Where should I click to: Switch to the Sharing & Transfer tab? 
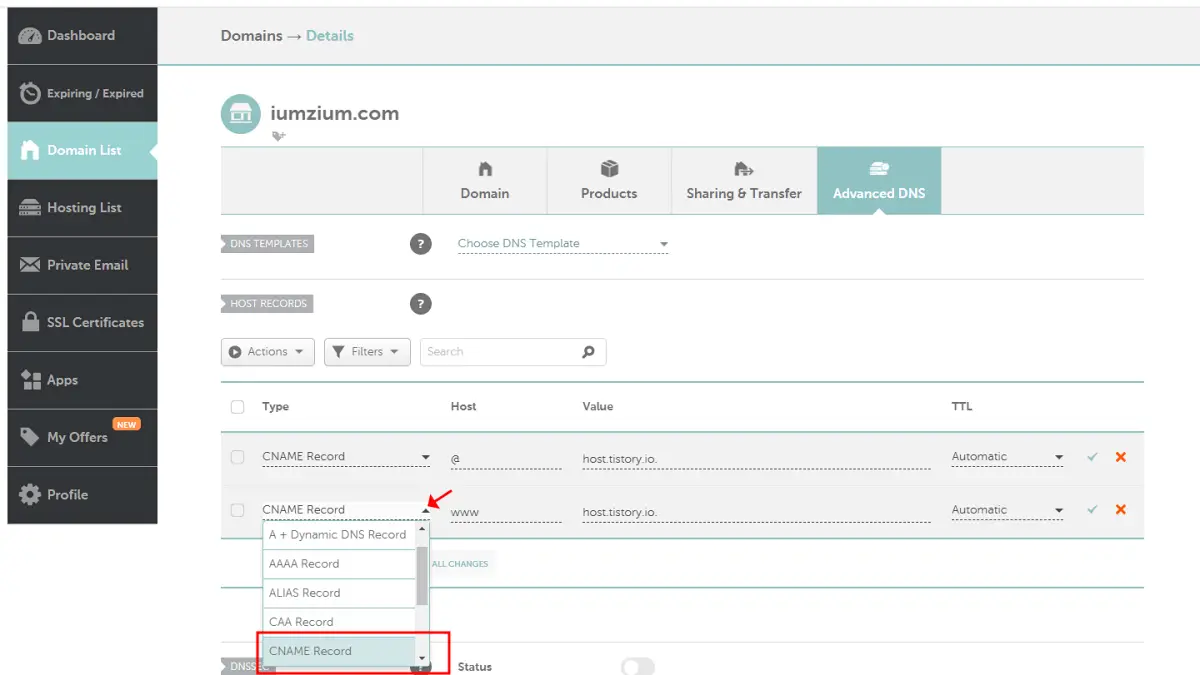coord(744,180)
